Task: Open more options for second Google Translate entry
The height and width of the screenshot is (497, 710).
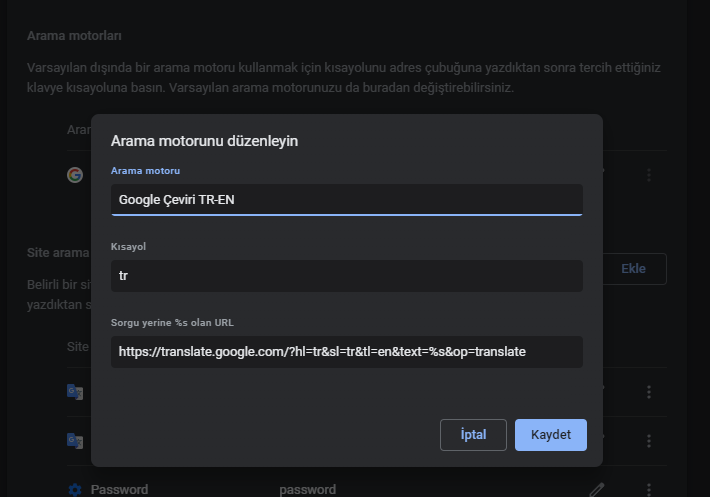Action: tap(649, 440)
